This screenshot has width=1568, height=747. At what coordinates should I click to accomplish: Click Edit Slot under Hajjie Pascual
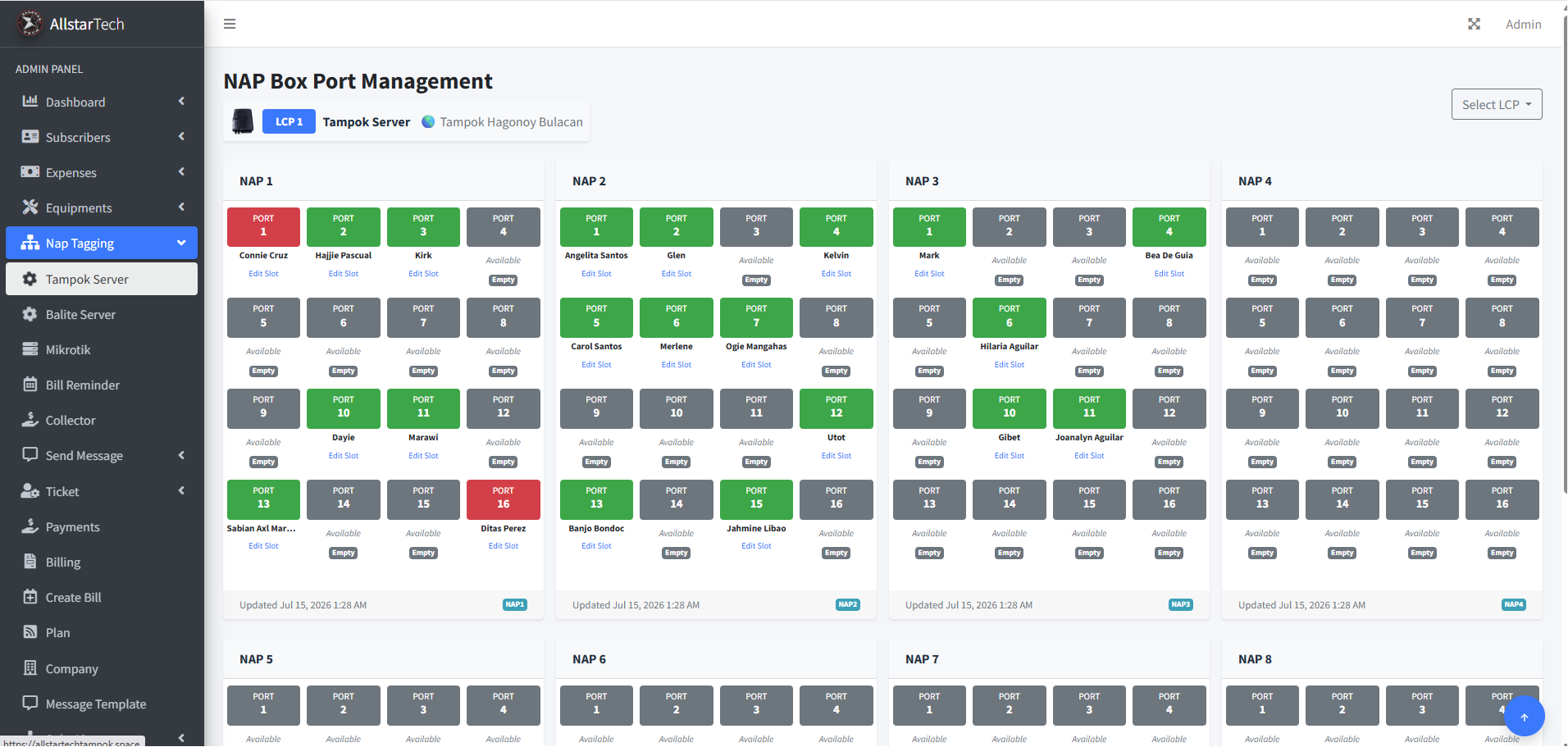click(344, 274)
